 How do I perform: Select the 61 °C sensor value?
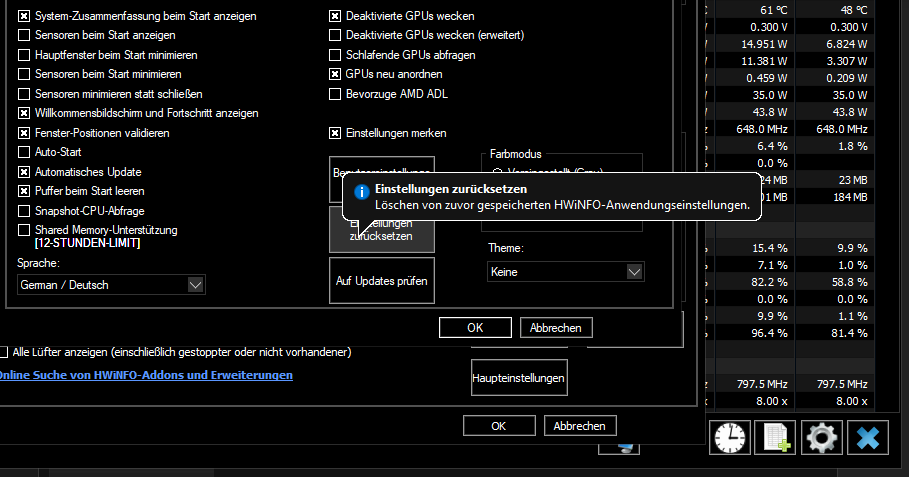coord(773,10)
